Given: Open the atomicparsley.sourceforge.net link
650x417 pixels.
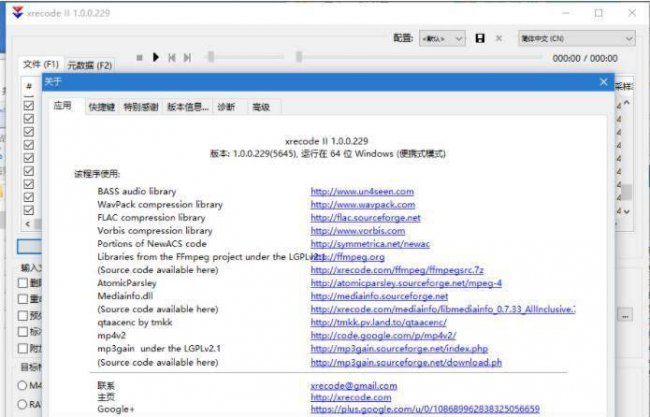Looking at the screenshot, I should [406, 284].
